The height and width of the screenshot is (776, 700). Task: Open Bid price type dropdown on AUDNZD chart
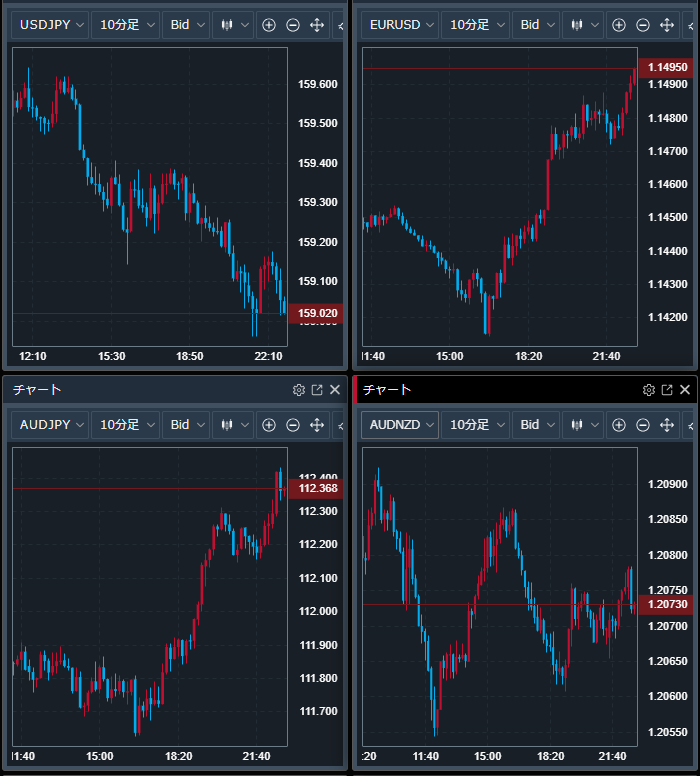coord(536,425)
